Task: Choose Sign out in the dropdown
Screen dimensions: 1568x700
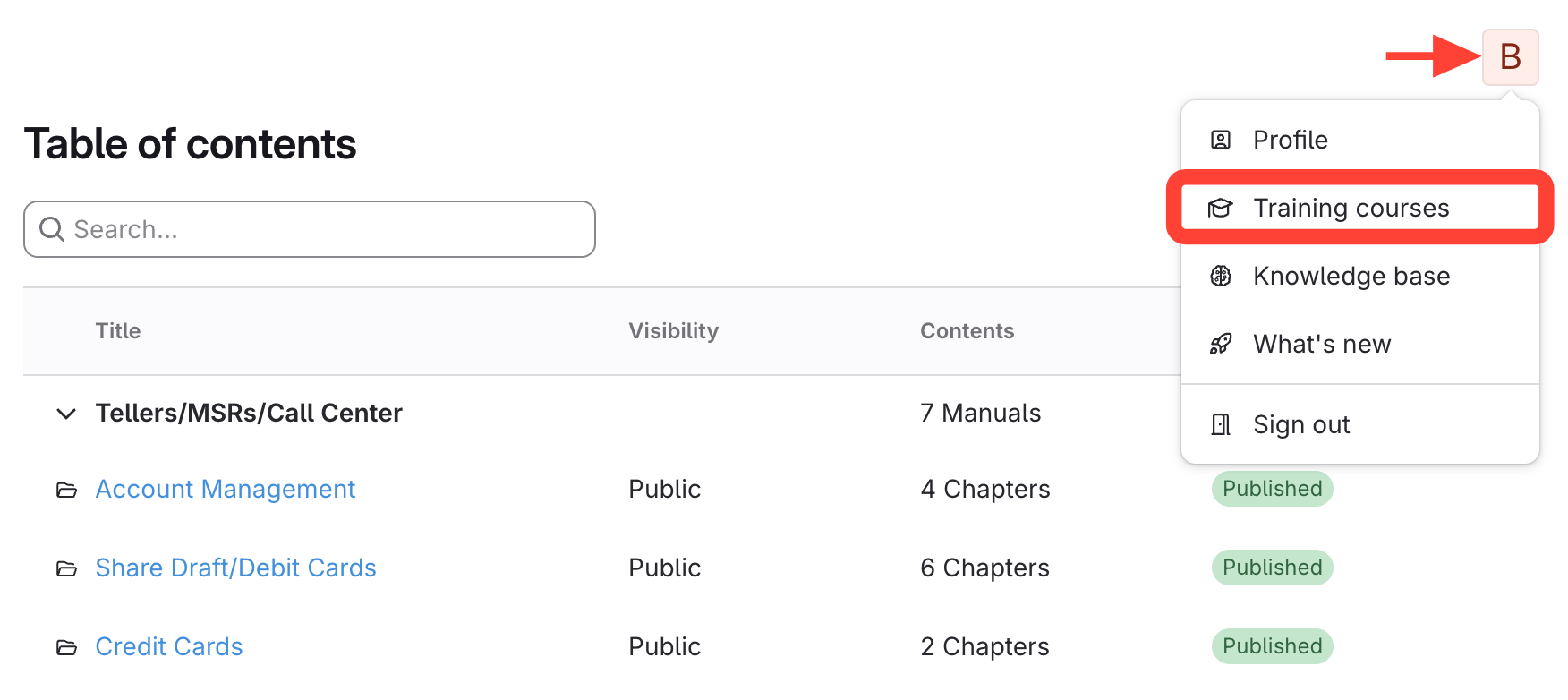Action: (1300, 424)
